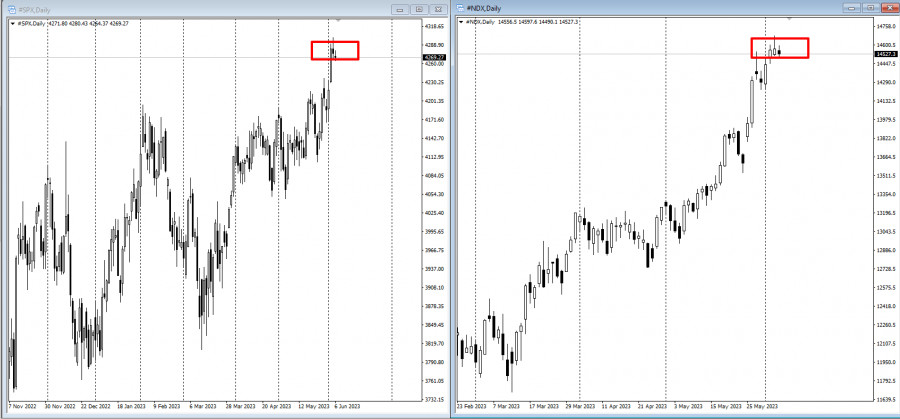Click NDX price level 14758.0

887,26
